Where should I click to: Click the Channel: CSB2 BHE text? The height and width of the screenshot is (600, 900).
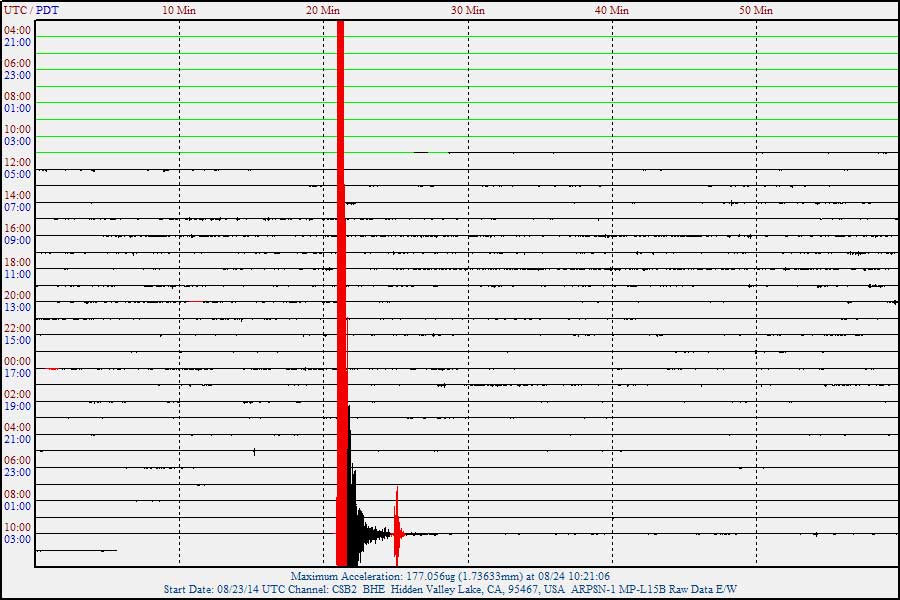336,589
